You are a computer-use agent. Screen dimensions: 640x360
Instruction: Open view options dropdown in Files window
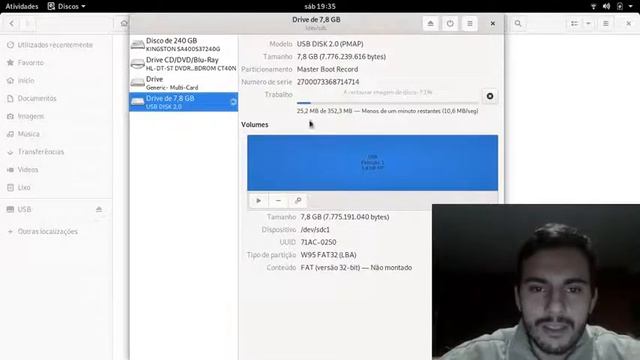coord(588,24)
